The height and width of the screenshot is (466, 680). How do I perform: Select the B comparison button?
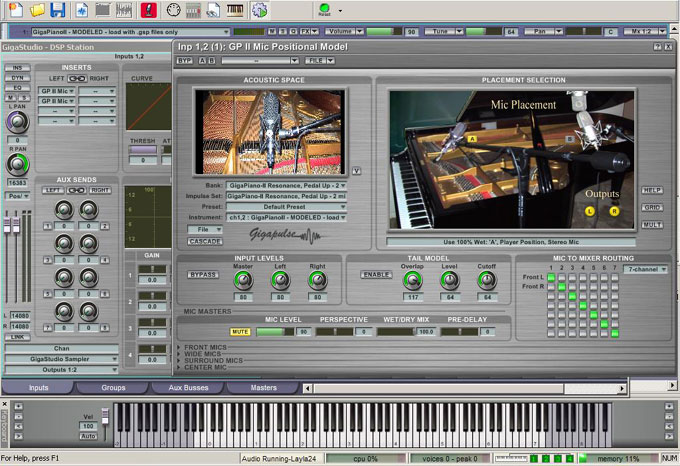[212, 61]
